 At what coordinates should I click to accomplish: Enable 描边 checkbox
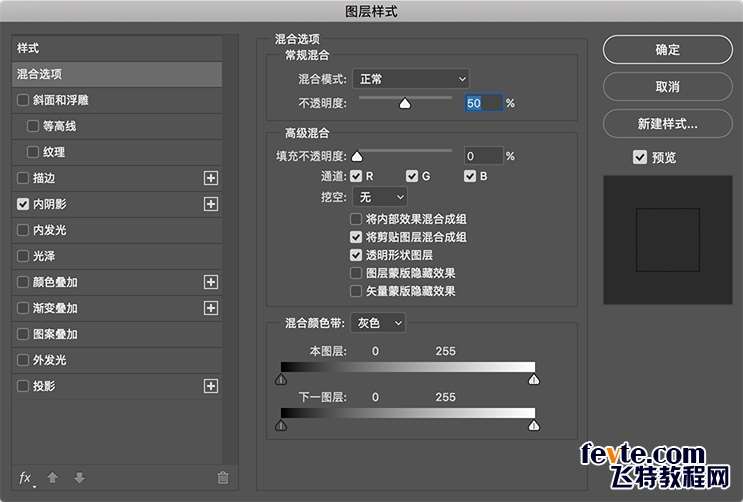tap(23, 178)
